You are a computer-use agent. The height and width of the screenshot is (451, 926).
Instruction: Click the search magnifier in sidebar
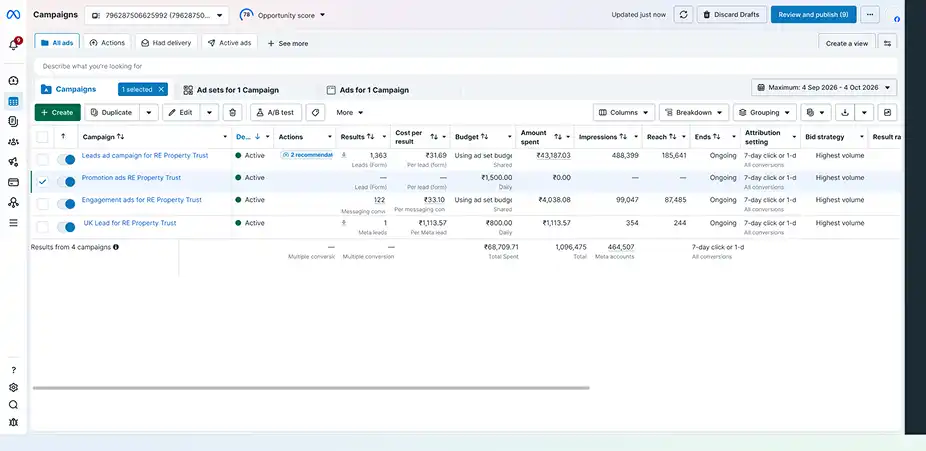click(14, 404)
